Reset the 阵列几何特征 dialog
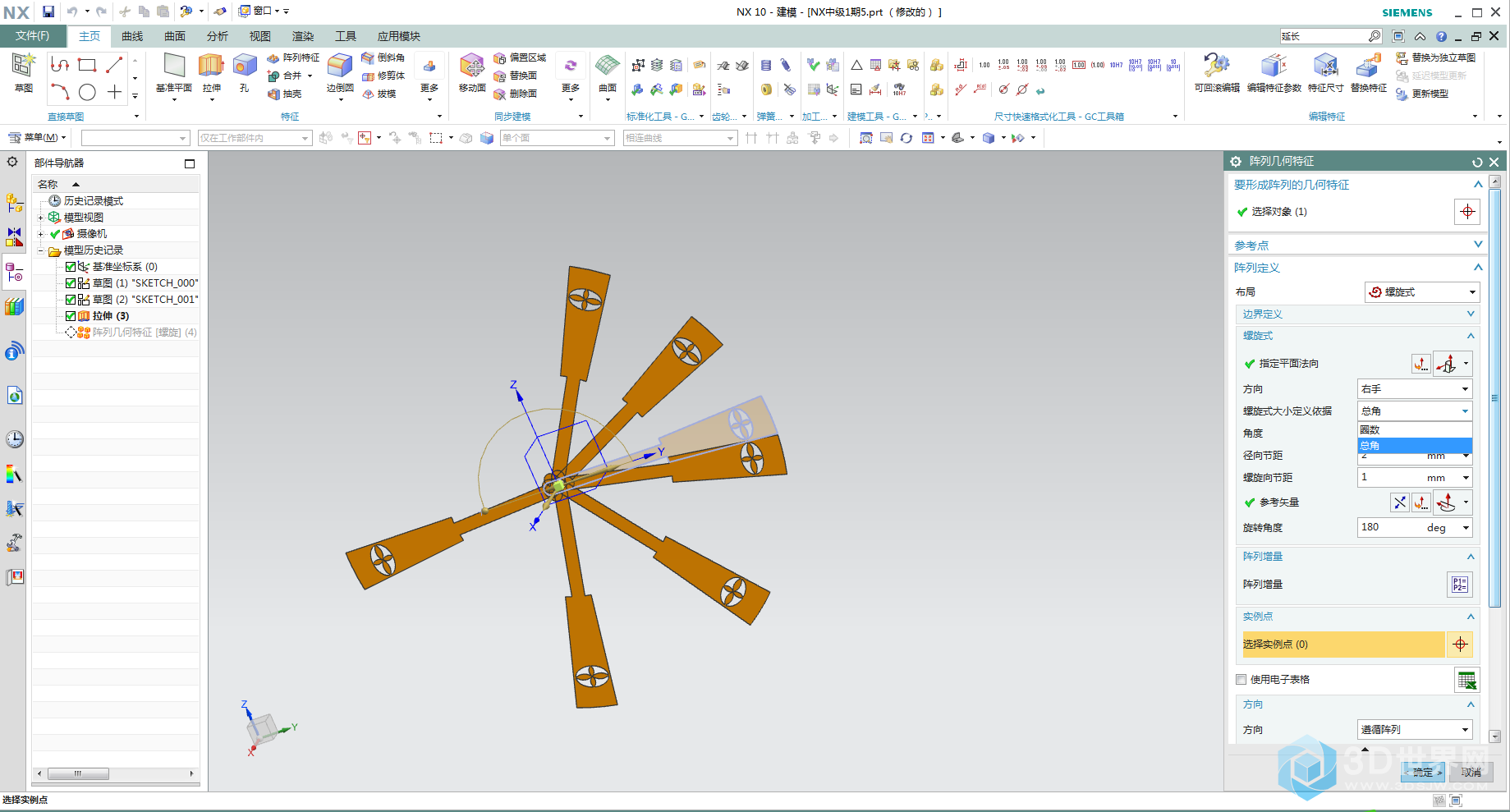The width and height of the screenshot is (1510, 812). [x=1477, y=162]
